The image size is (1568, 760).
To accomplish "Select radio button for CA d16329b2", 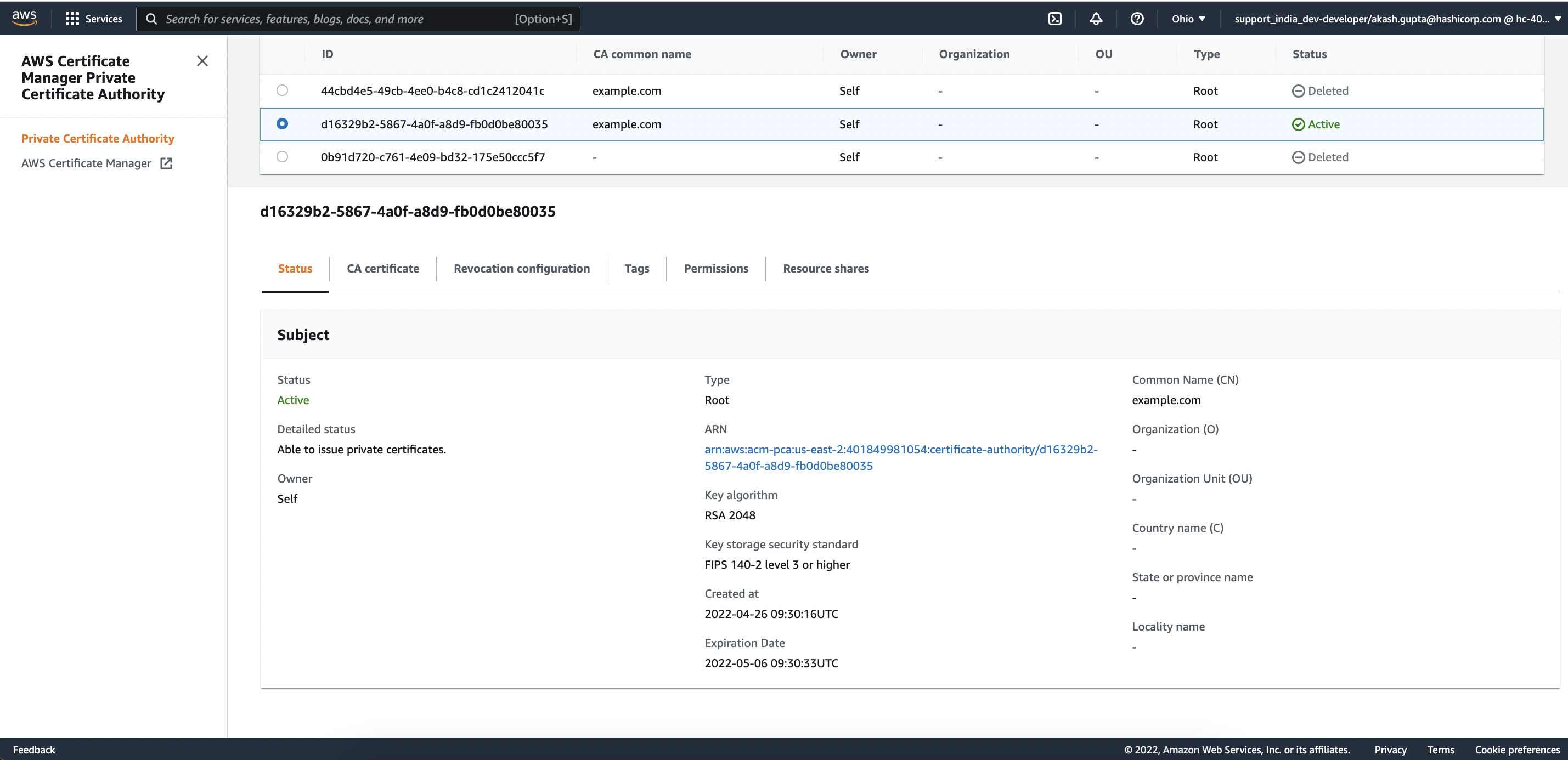I will pos(282,123).
